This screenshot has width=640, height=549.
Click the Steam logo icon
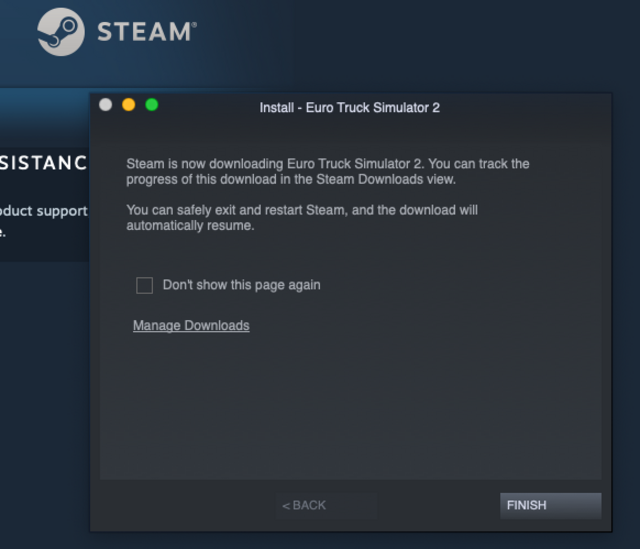tap(61, 32)
